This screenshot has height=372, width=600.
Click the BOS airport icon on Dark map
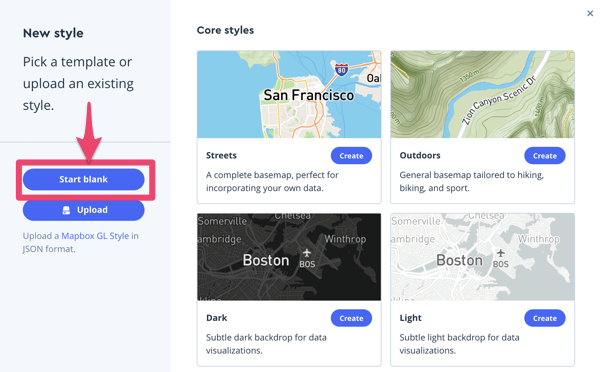coord(307,253)
